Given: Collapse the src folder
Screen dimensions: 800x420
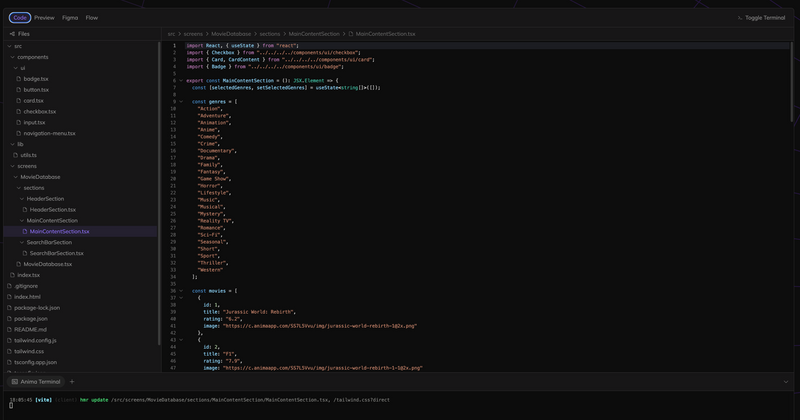Looking at the screenshot, I should coord(10,46).
